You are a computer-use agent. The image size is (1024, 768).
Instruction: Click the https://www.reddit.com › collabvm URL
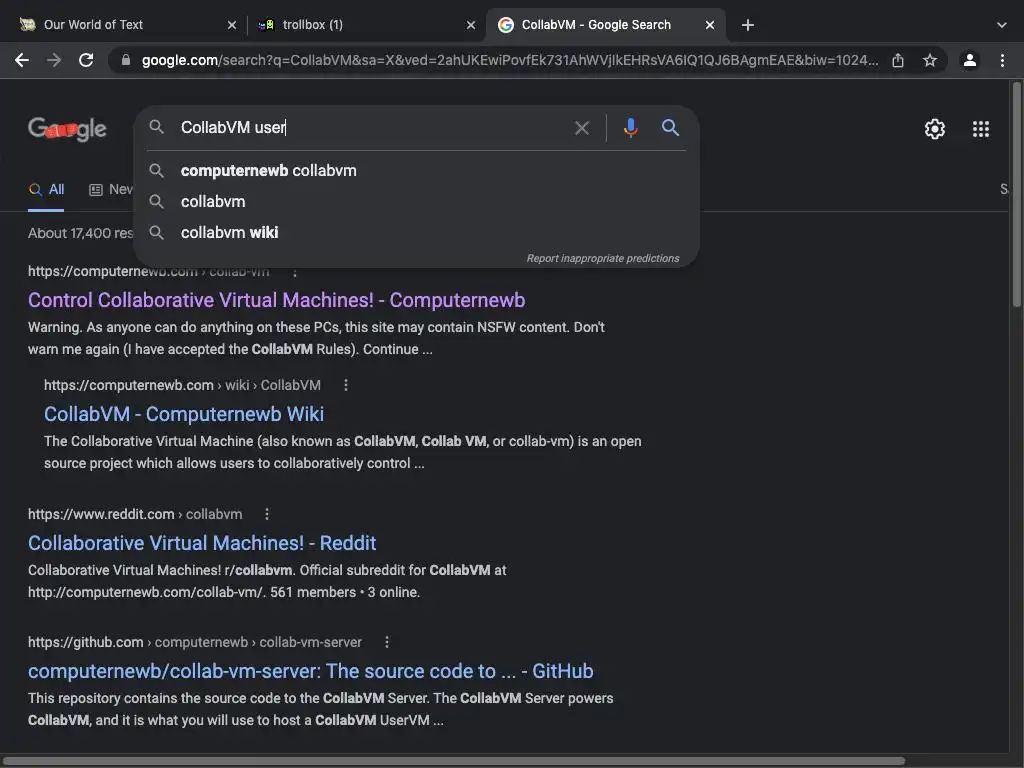(135, 514)
